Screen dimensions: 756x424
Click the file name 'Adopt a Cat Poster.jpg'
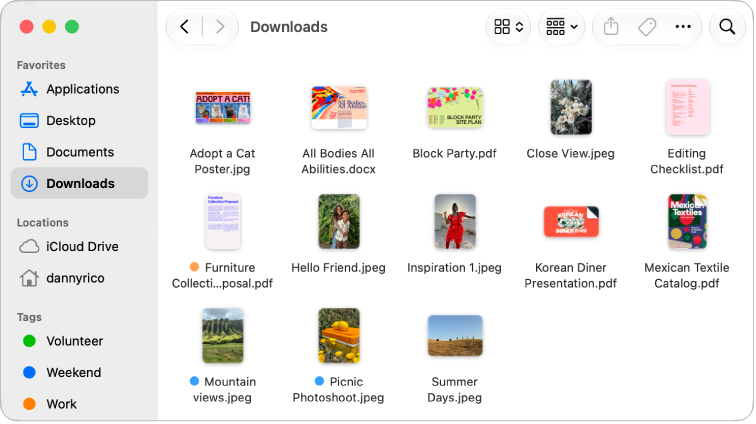tap(222, 161)
